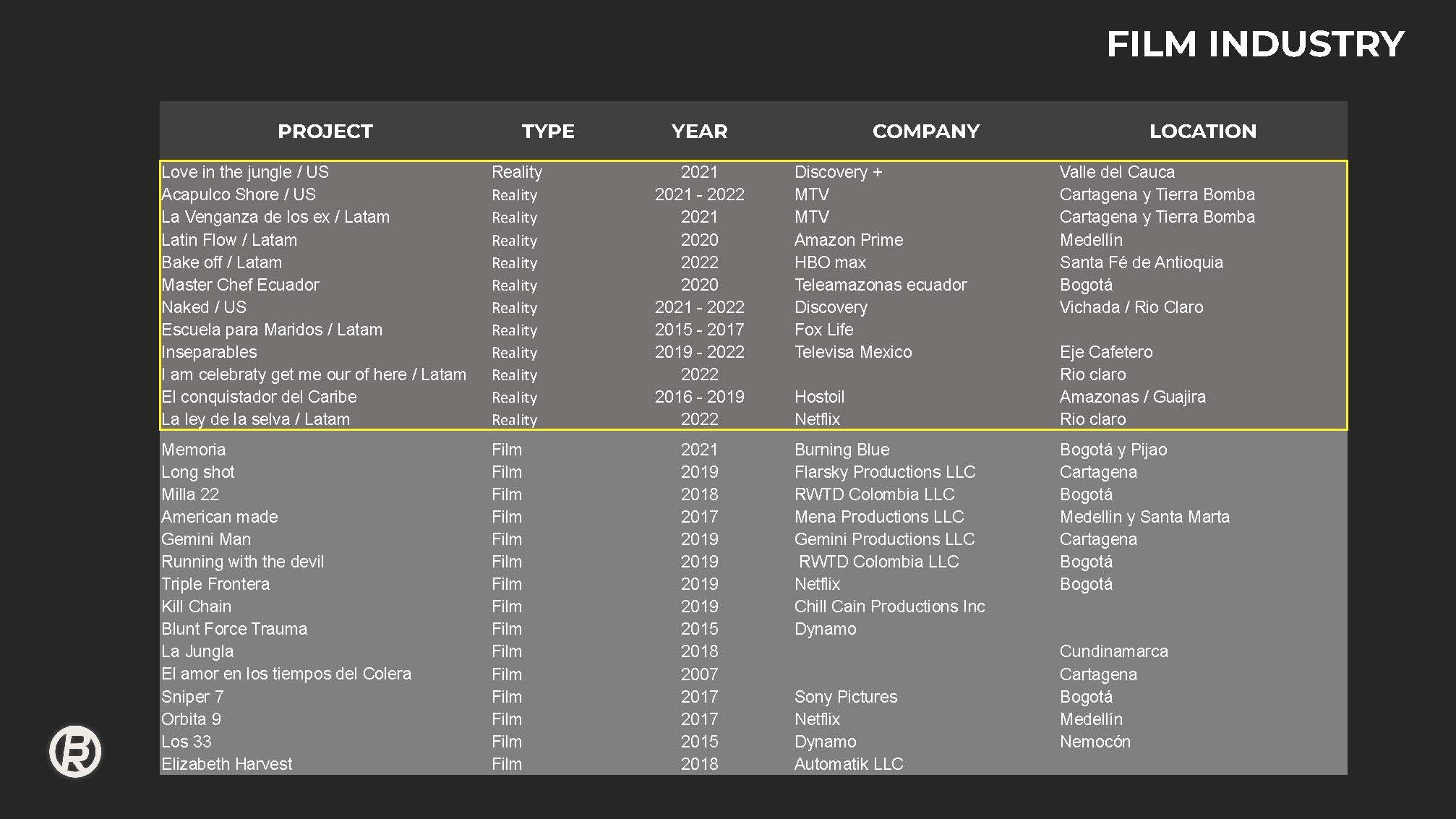Click 'La Venganza de los ex / Latam'
The width and height of the screenshot is (1456, 819).
click(x=275, y=217)
